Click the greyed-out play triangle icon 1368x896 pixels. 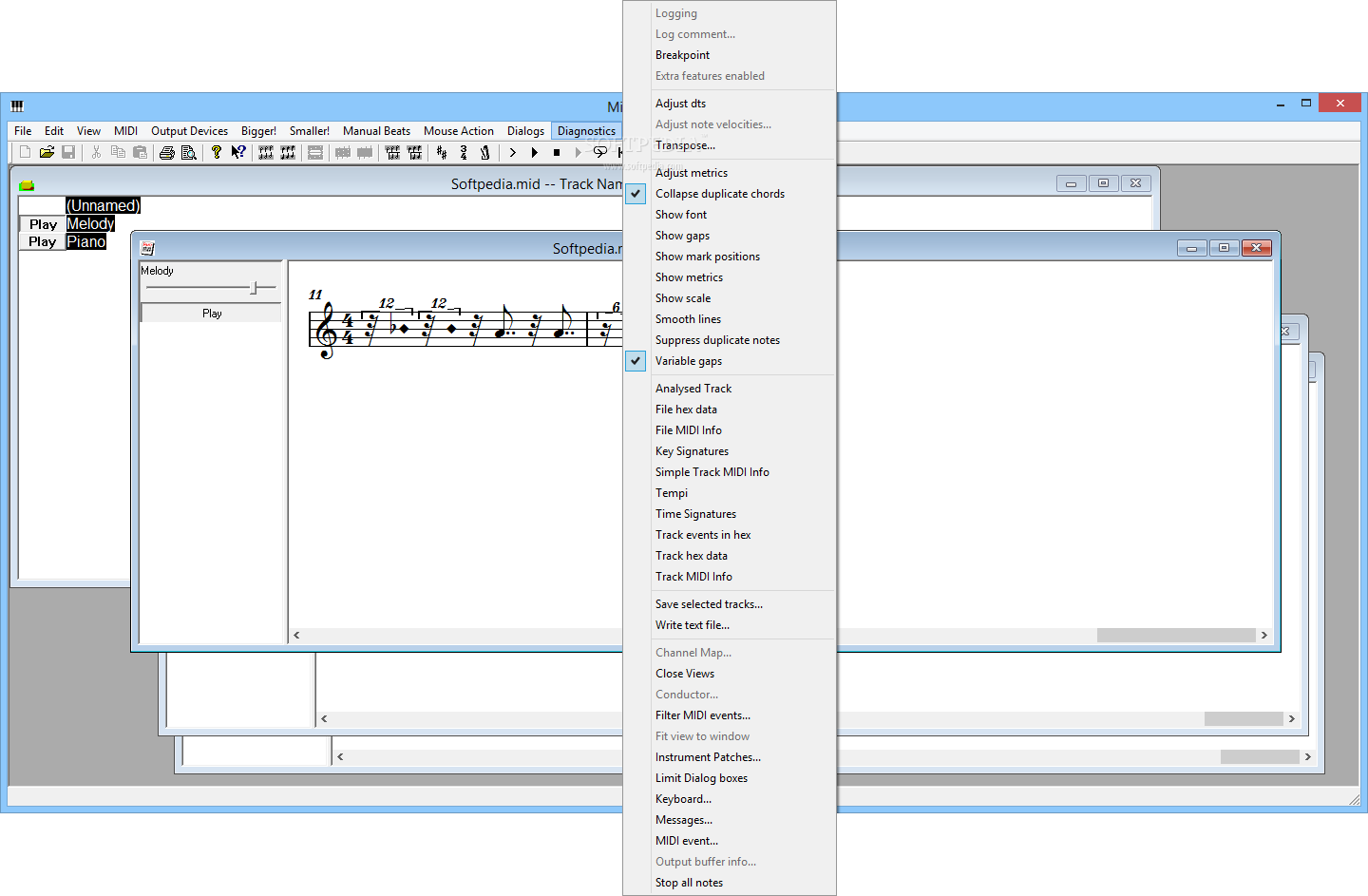point(579,152)
